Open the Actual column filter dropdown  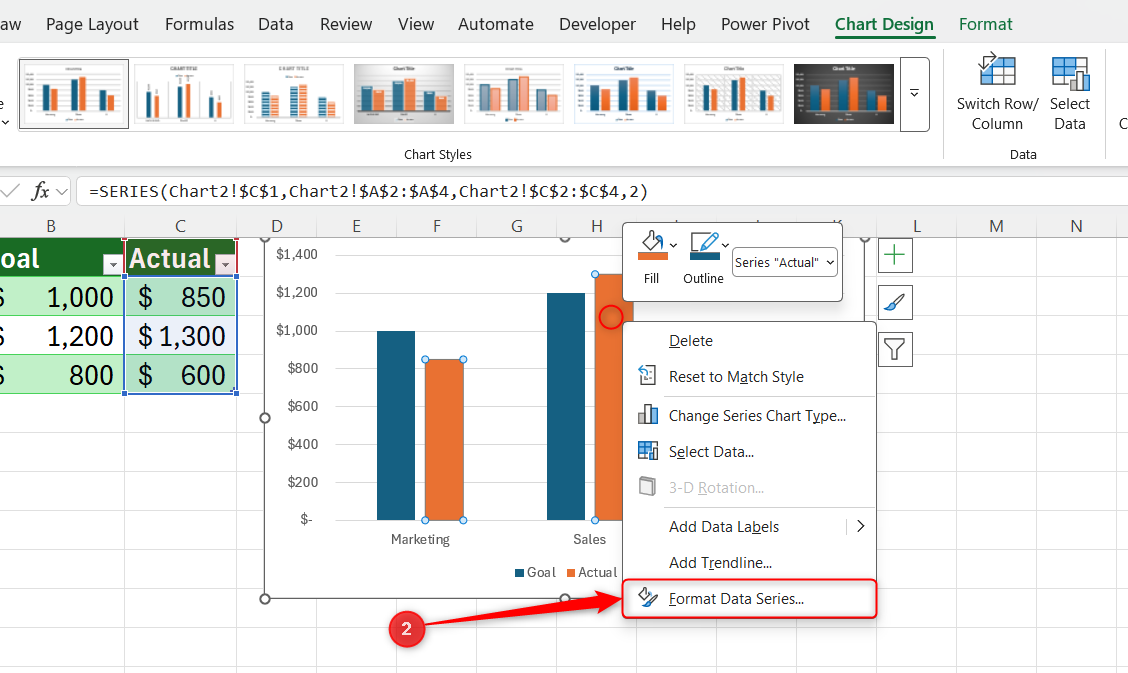(x=226, y=265)
